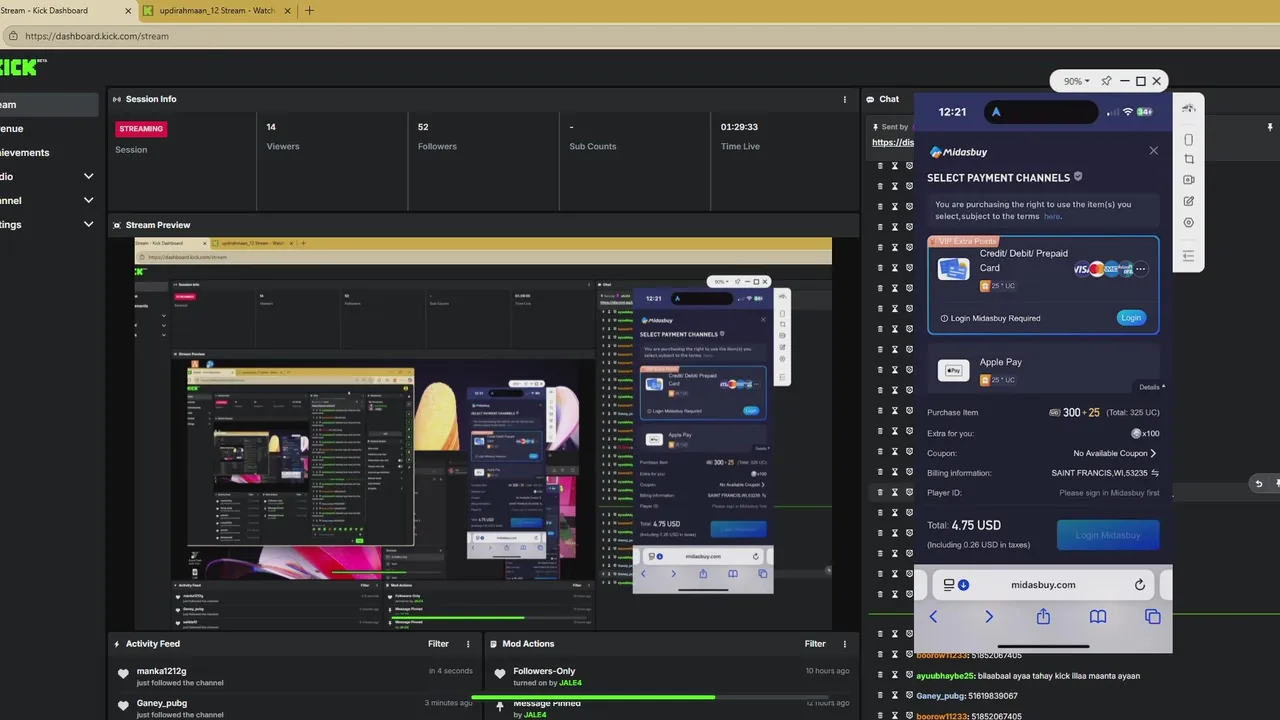Image resolution: width=1280 pixels, height=720 pixels.
Task: Show more card types via ellipsis icon
Action: (1140, 269)
